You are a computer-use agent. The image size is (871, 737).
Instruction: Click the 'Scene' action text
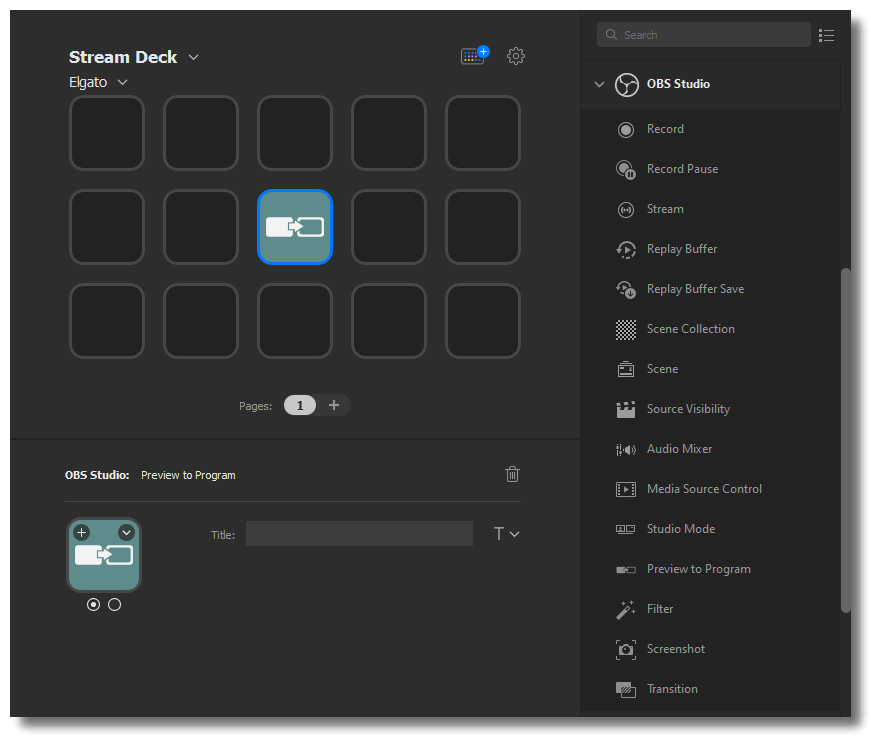663,369
